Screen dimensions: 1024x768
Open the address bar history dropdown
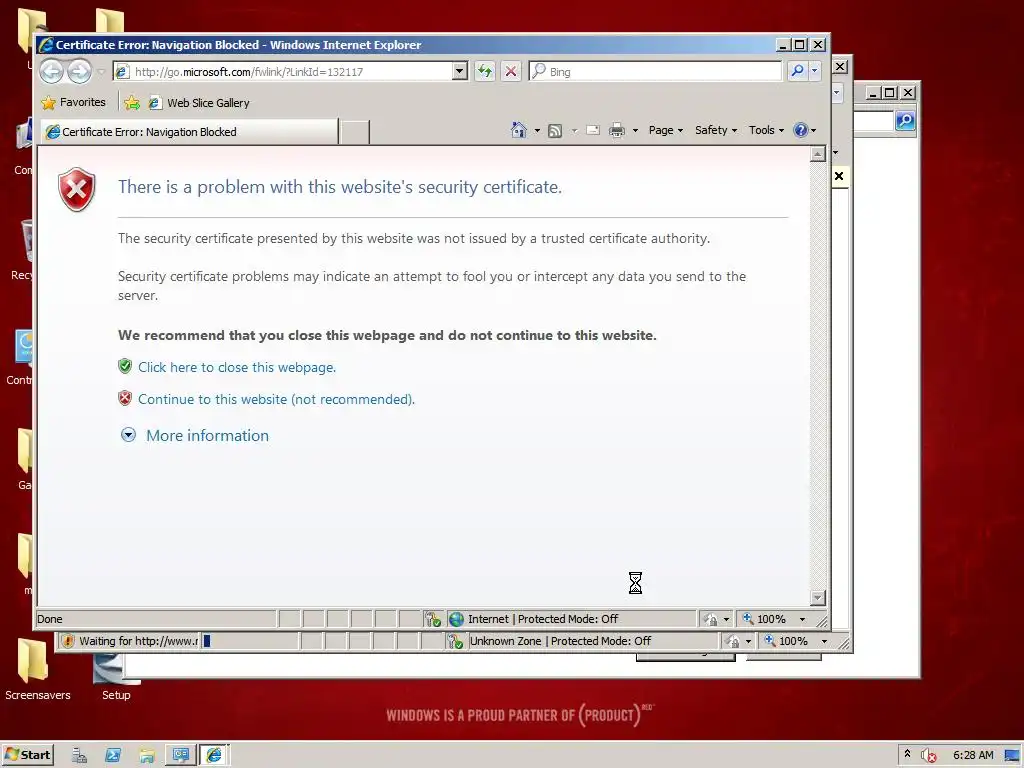(460, 71)
